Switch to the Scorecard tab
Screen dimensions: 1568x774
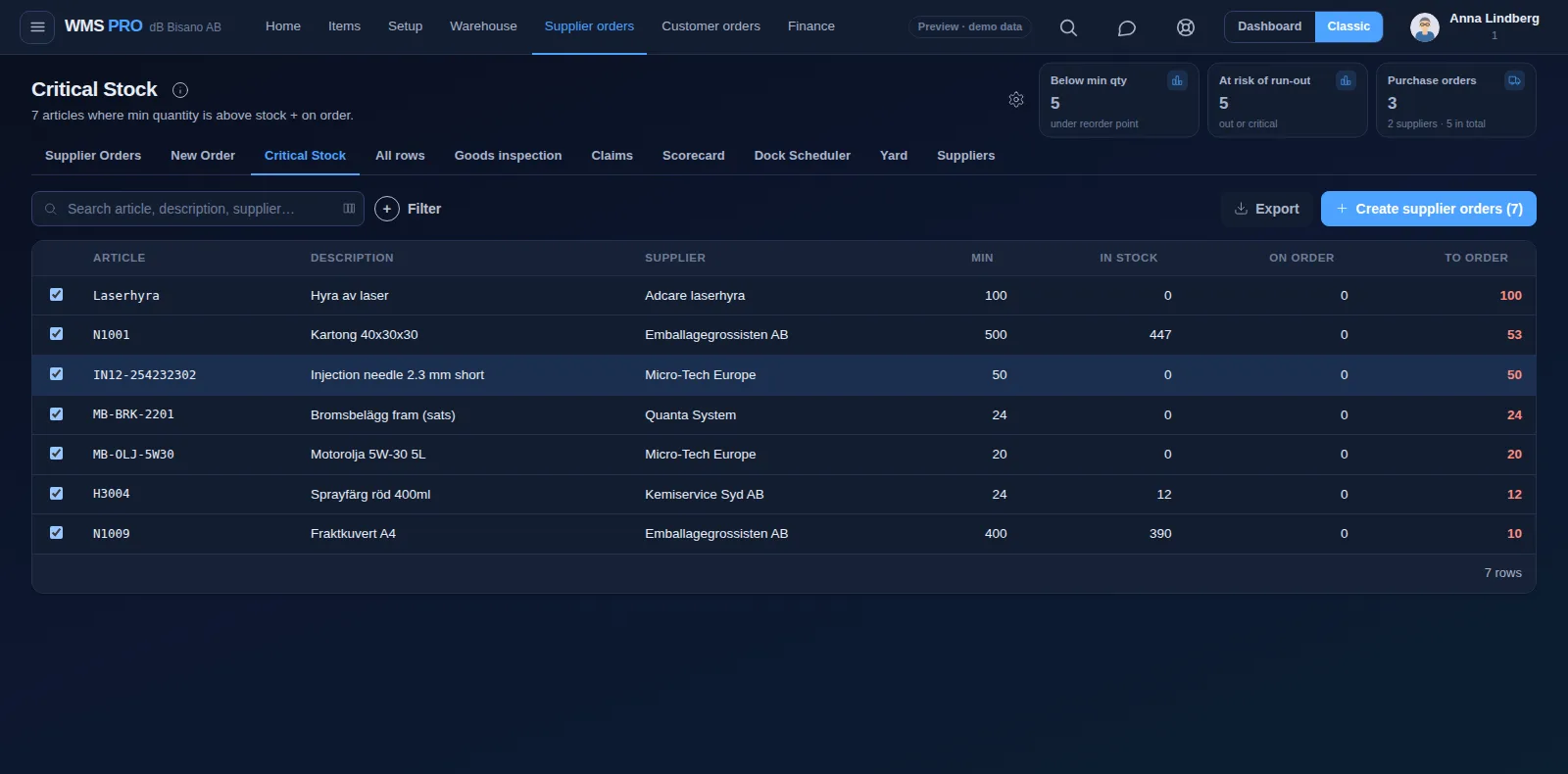click(x=693, y=156)
